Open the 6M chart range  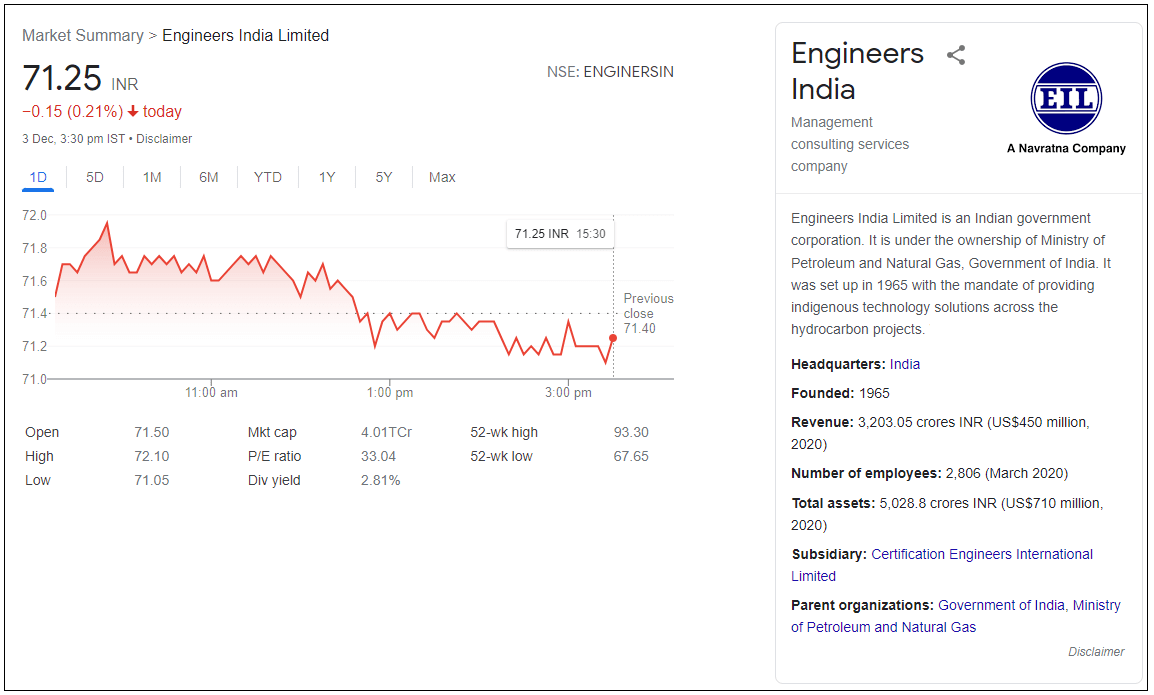point(208,177)
